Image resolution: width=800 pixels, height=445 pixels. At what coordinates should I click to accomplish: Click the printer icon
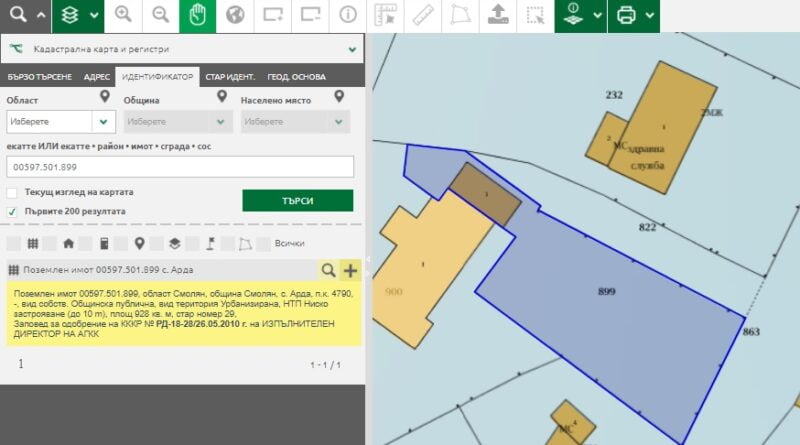(626, 15)
